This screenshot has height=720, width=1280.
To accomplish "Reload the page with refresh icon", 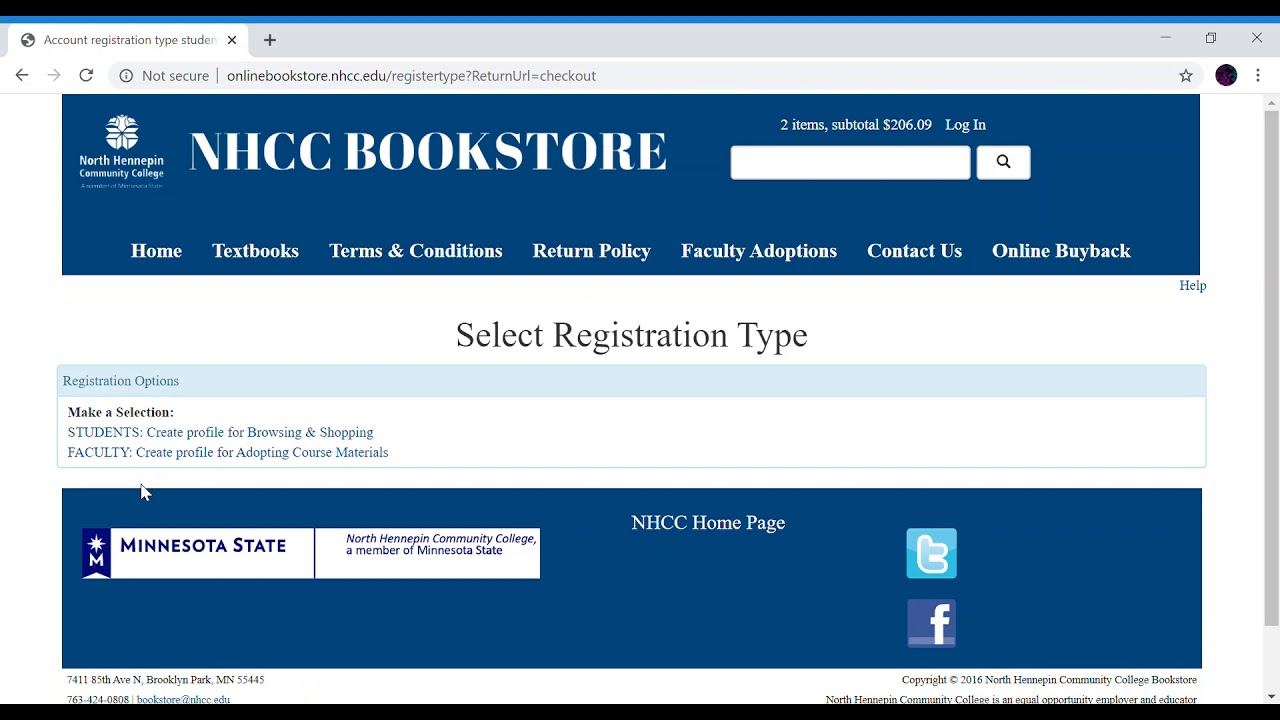I will (x=86, y=75).
